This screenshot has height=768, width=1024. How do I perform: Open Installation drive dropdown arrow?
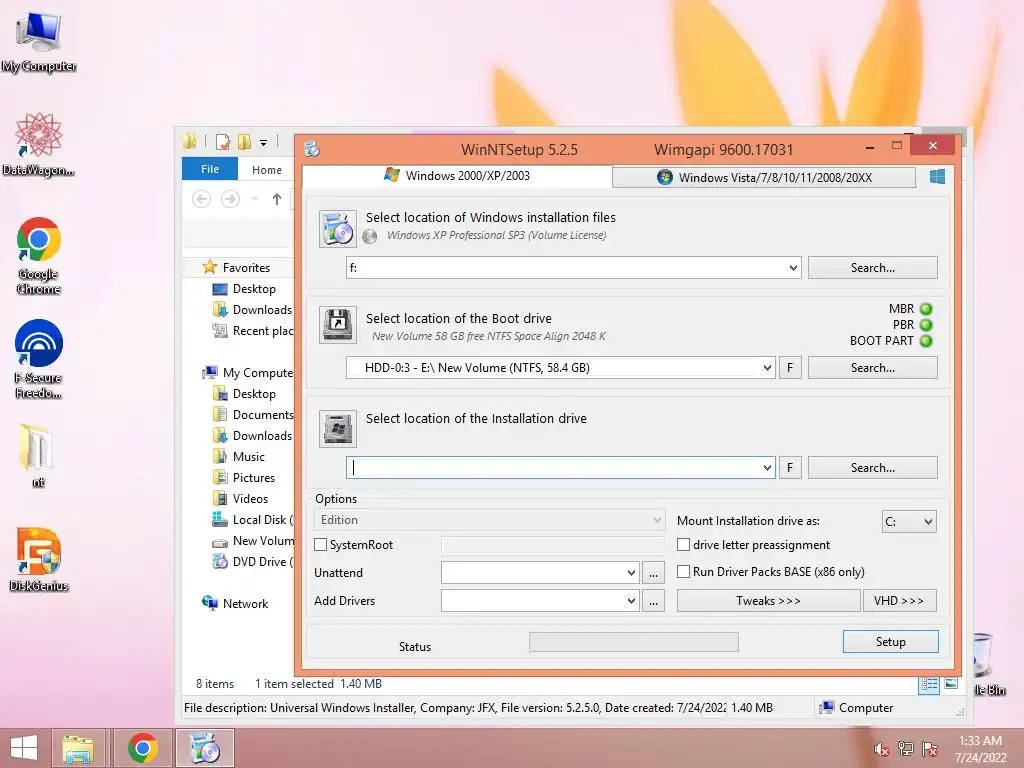pyautogui.click(x=767, y=468)
